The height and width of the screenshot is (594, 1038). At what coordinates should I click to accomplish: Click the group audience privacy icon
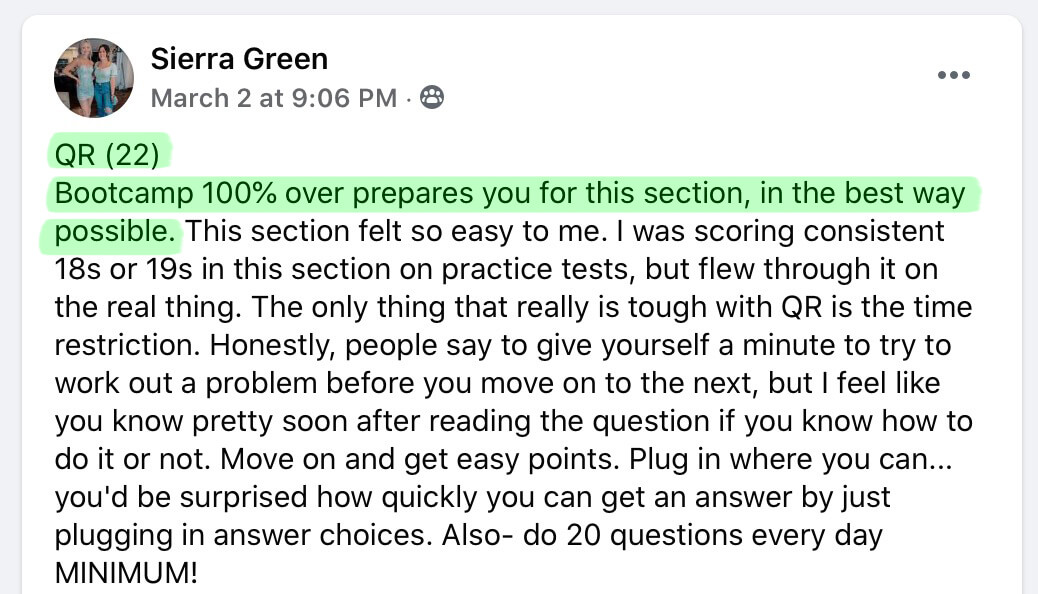tap(432, 97)
